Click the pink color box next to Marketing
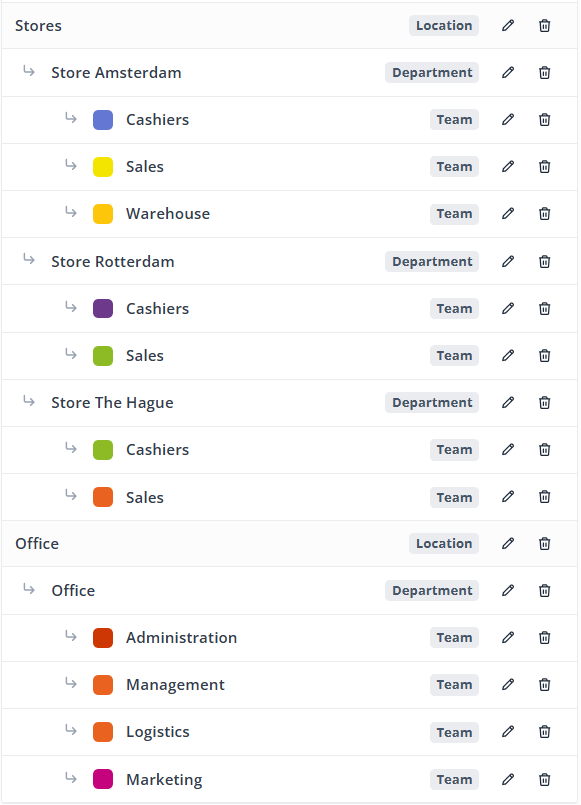The image size is (581, 805). click(x=104, y=779)
